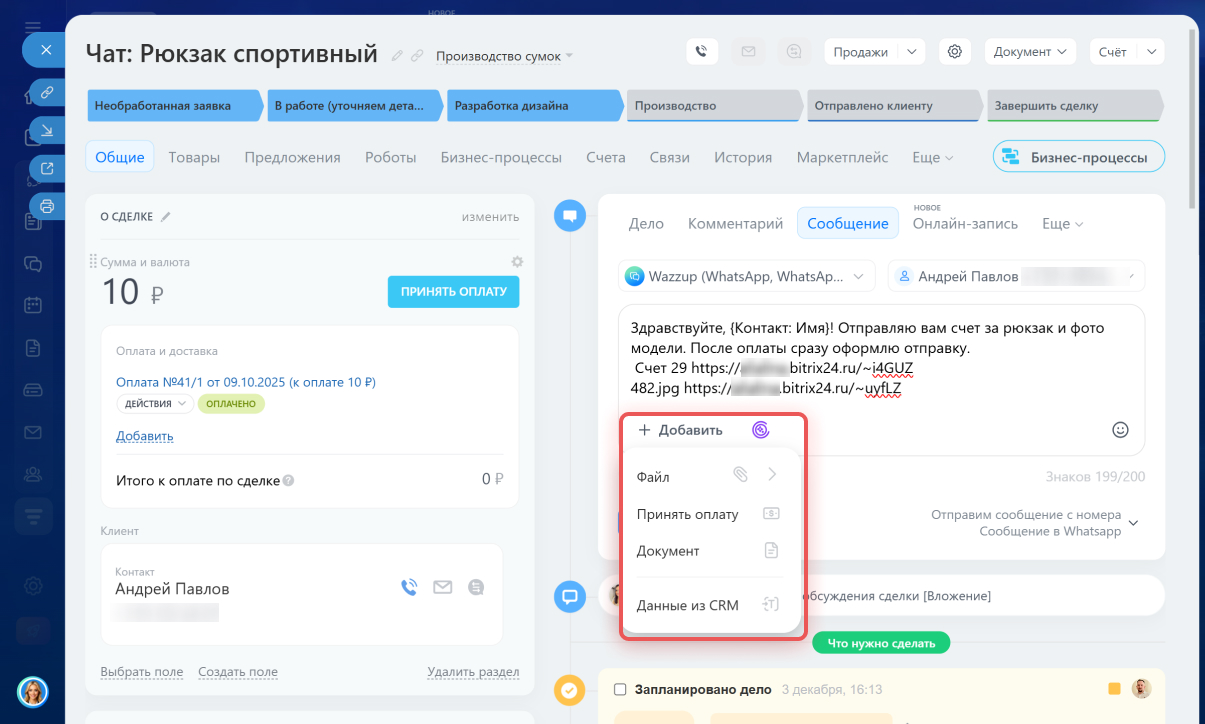
Task: Choose Данные из CRM menu item
Action: tap(688, 604)
